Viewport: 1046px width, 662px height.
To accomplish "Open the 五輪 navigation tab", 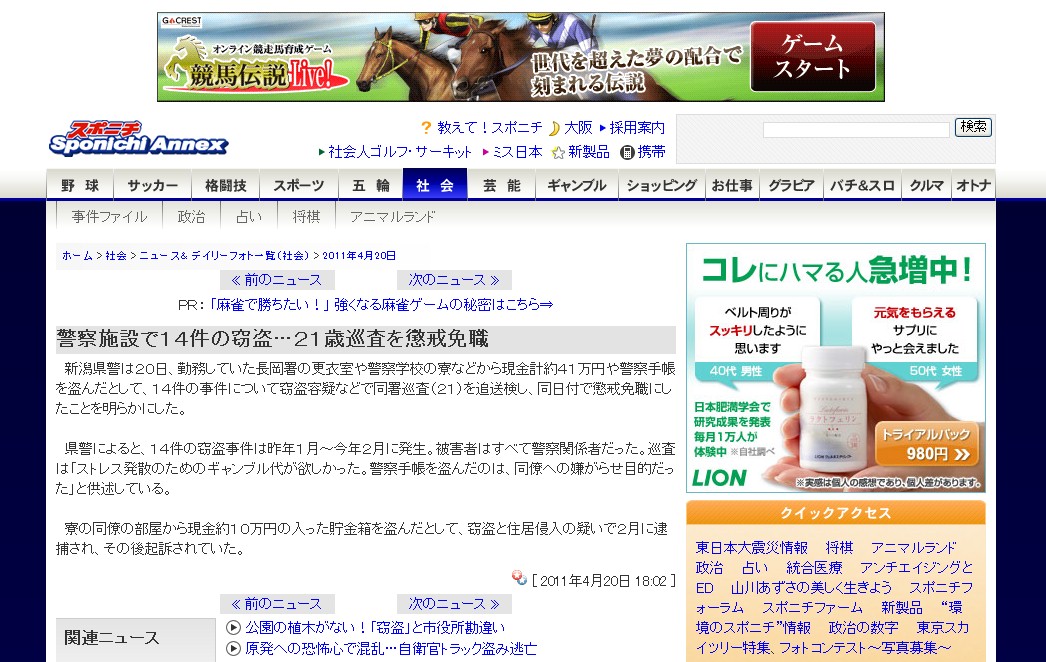I will coord(370,186).
